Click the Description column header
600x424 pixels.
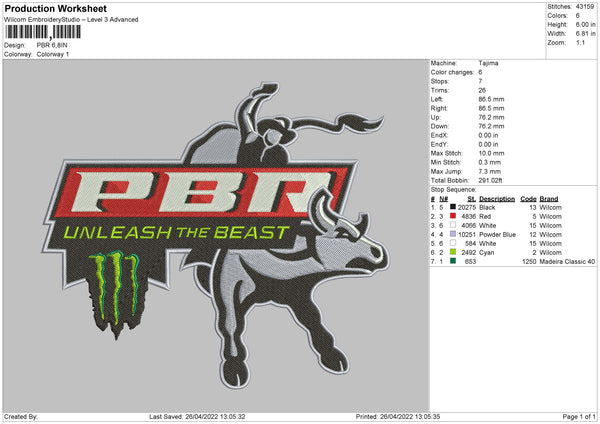[497, 199]
